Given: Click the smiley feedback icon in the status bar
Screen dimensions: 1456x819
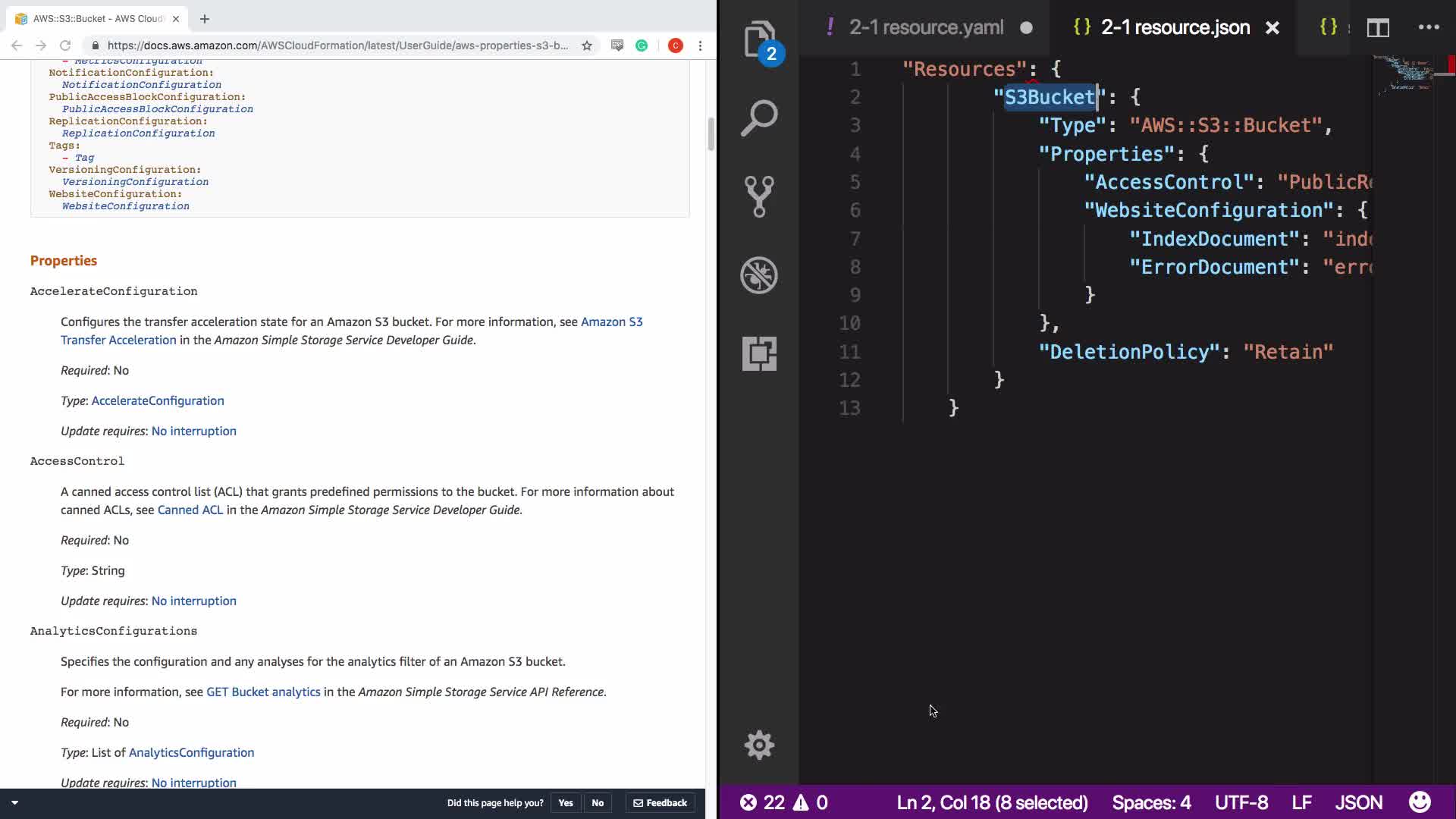Looking at the screenshot, I should pyautogui.click(x=1419, y=802).
